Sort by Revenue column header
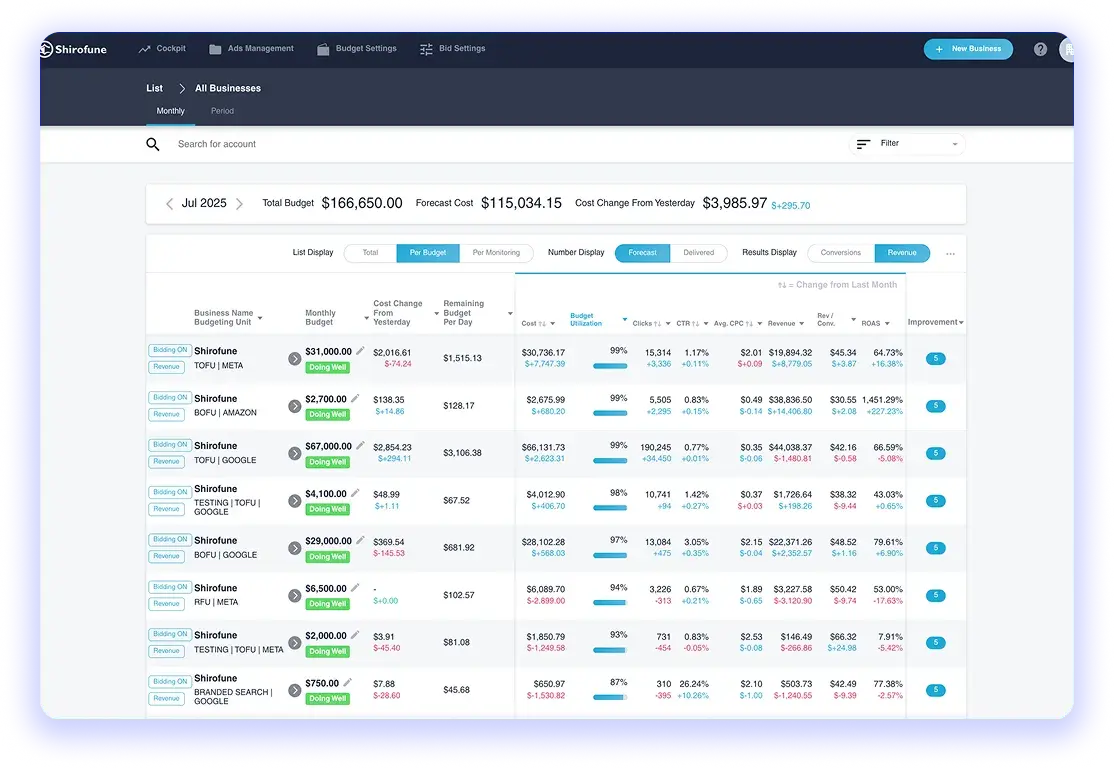1114x768 pixels. point(786,324)
